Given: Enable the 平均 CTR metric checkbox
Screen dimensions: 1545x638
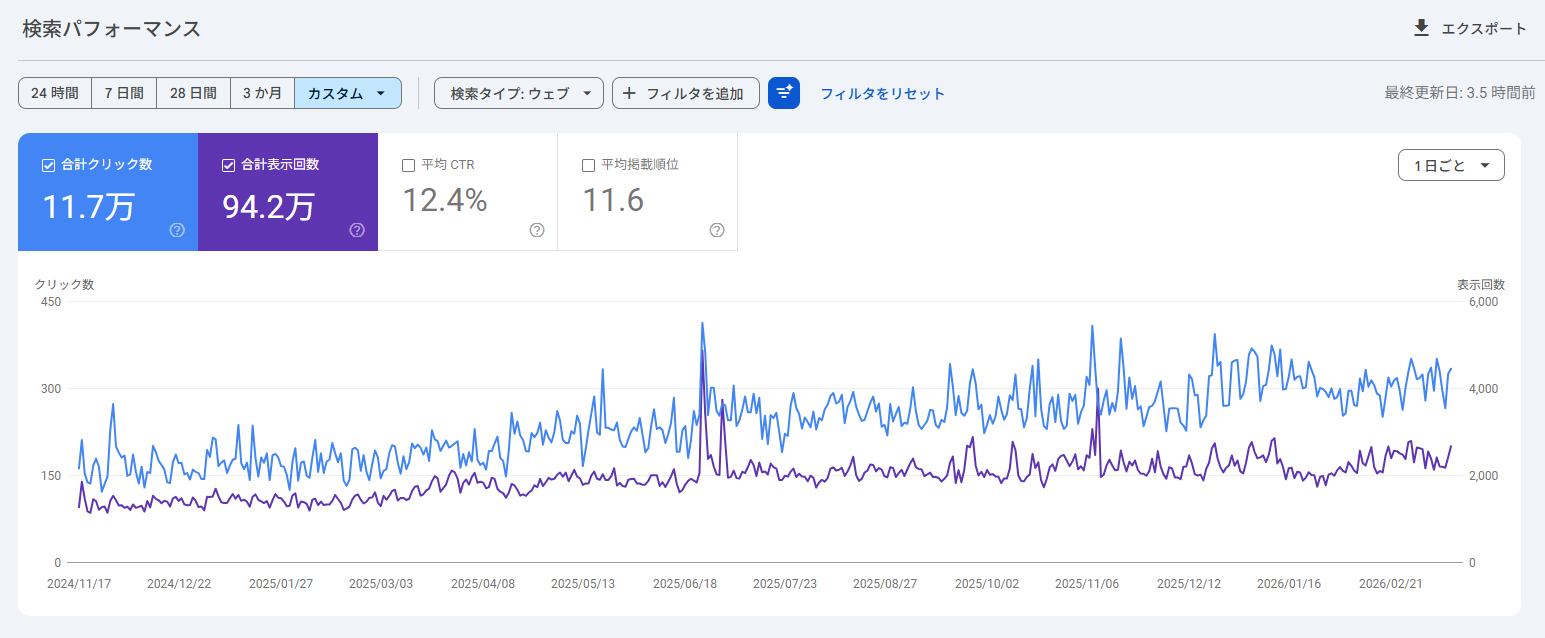Looking at the screenshot, I should tap(408, 164).
